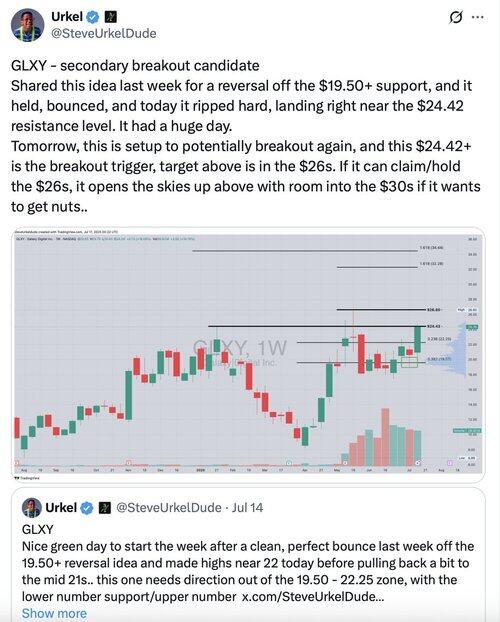Image resolution: width=500 pixels, height=622 pixels.
Task: Click the purple event marker near Aug on time axis
Action: pyautogui.click(x=450, y=463)
